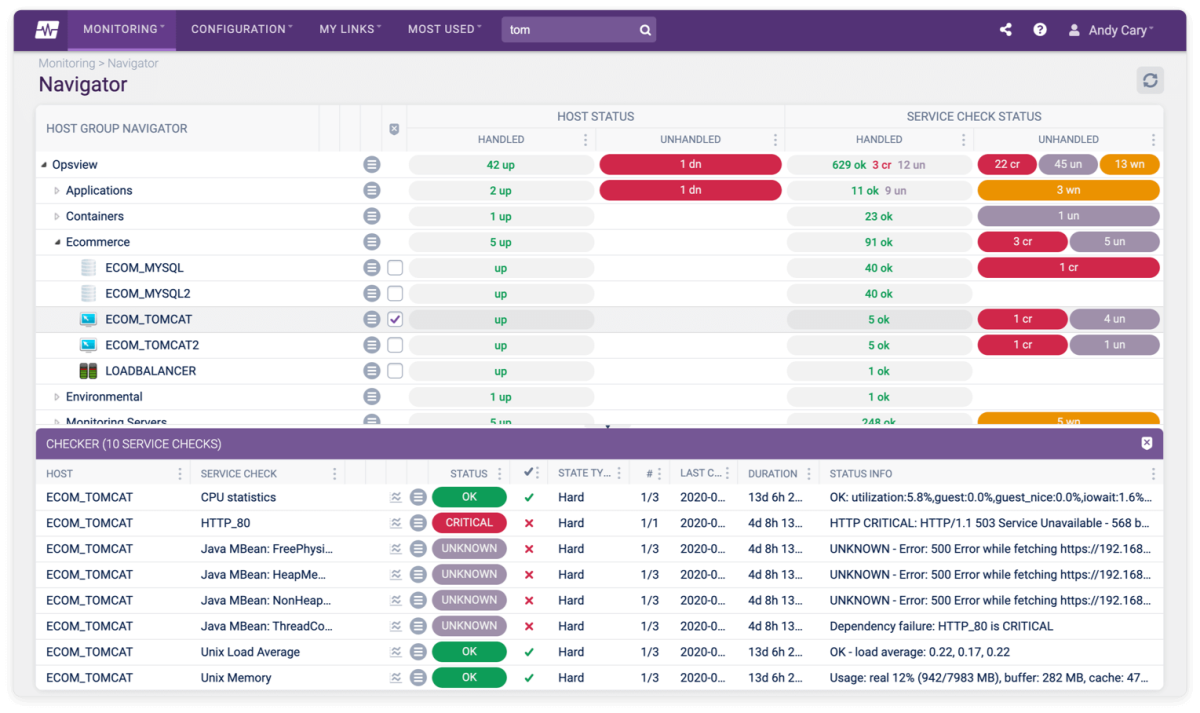Image resolution: width=1200 pixels, height=713 pixels.
Task: Open the MOST USED dropdown
Action: tap(443, 29)
